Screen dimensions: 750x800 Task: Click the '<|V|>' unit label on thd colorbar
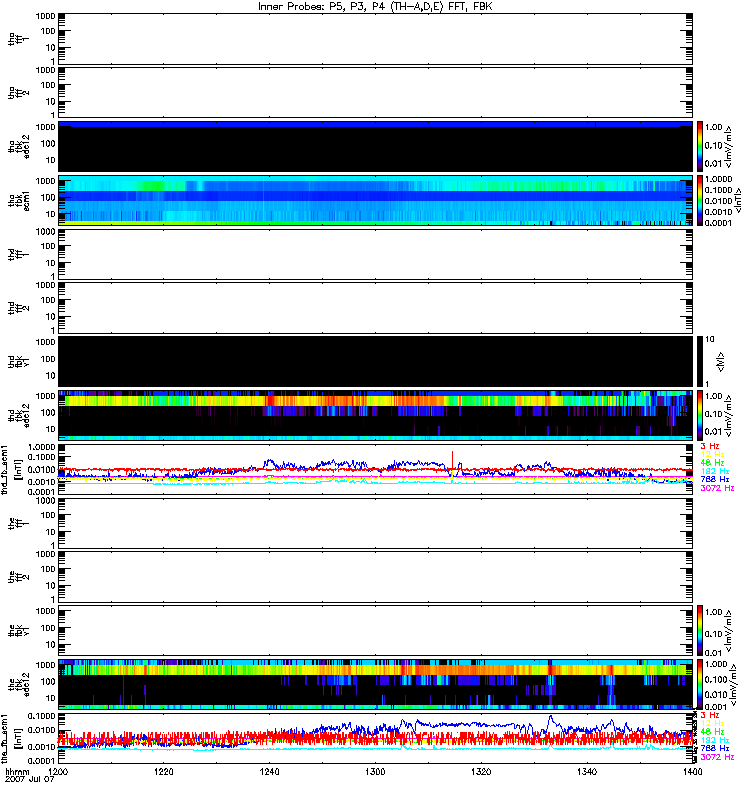[720, 361]
